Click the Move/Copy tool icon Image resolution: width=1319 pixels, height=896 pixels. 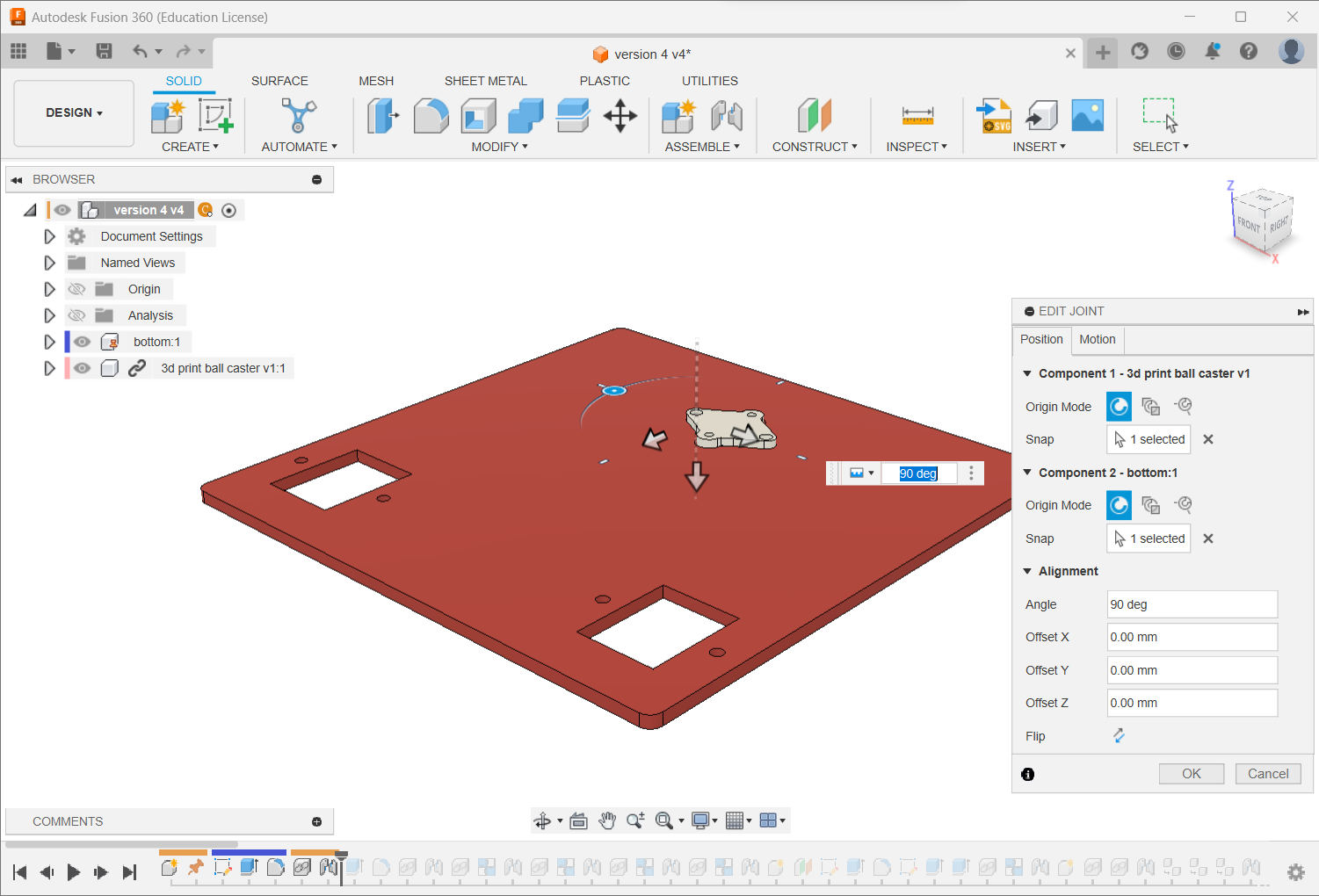point(620,116)
